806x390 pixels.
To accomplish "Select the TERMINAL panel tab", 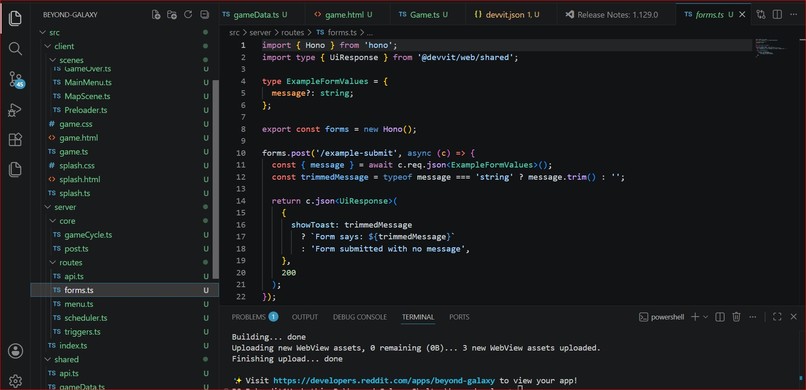I will coord(418,317).
